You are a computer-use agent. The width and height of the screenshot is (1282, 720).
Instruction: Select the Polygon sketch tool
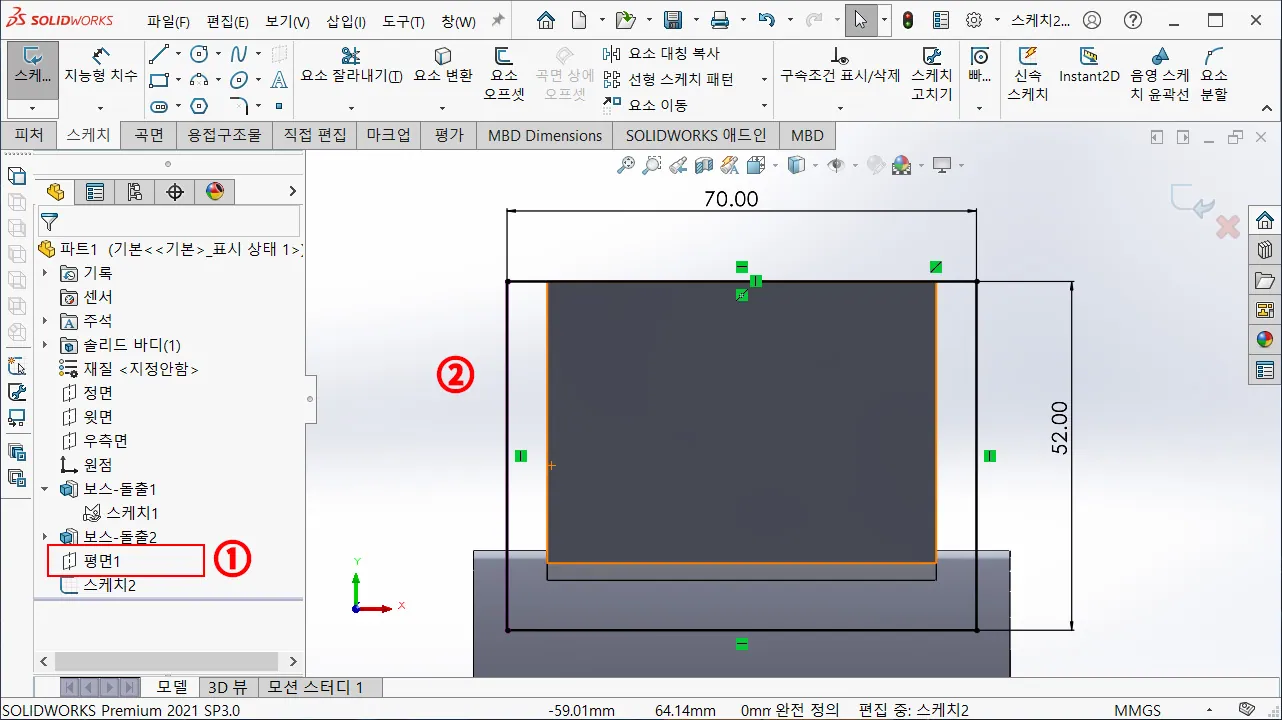point(199,106)
